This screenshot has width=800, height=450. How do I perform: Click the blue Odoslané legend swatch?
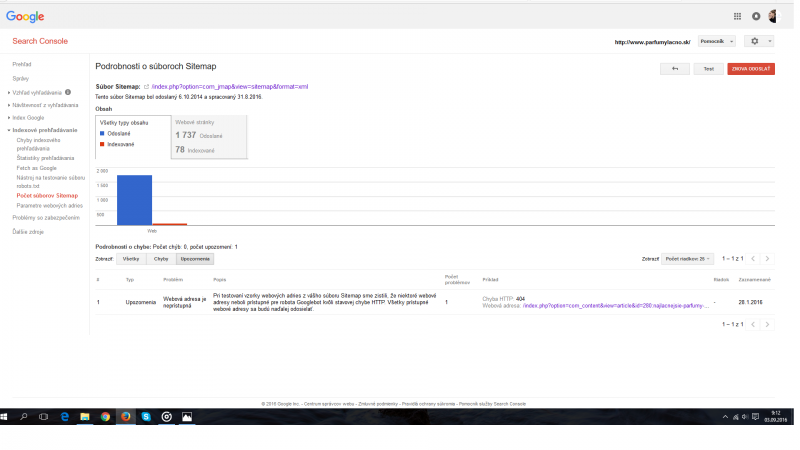pyautogui.click(x=102, y=133)
